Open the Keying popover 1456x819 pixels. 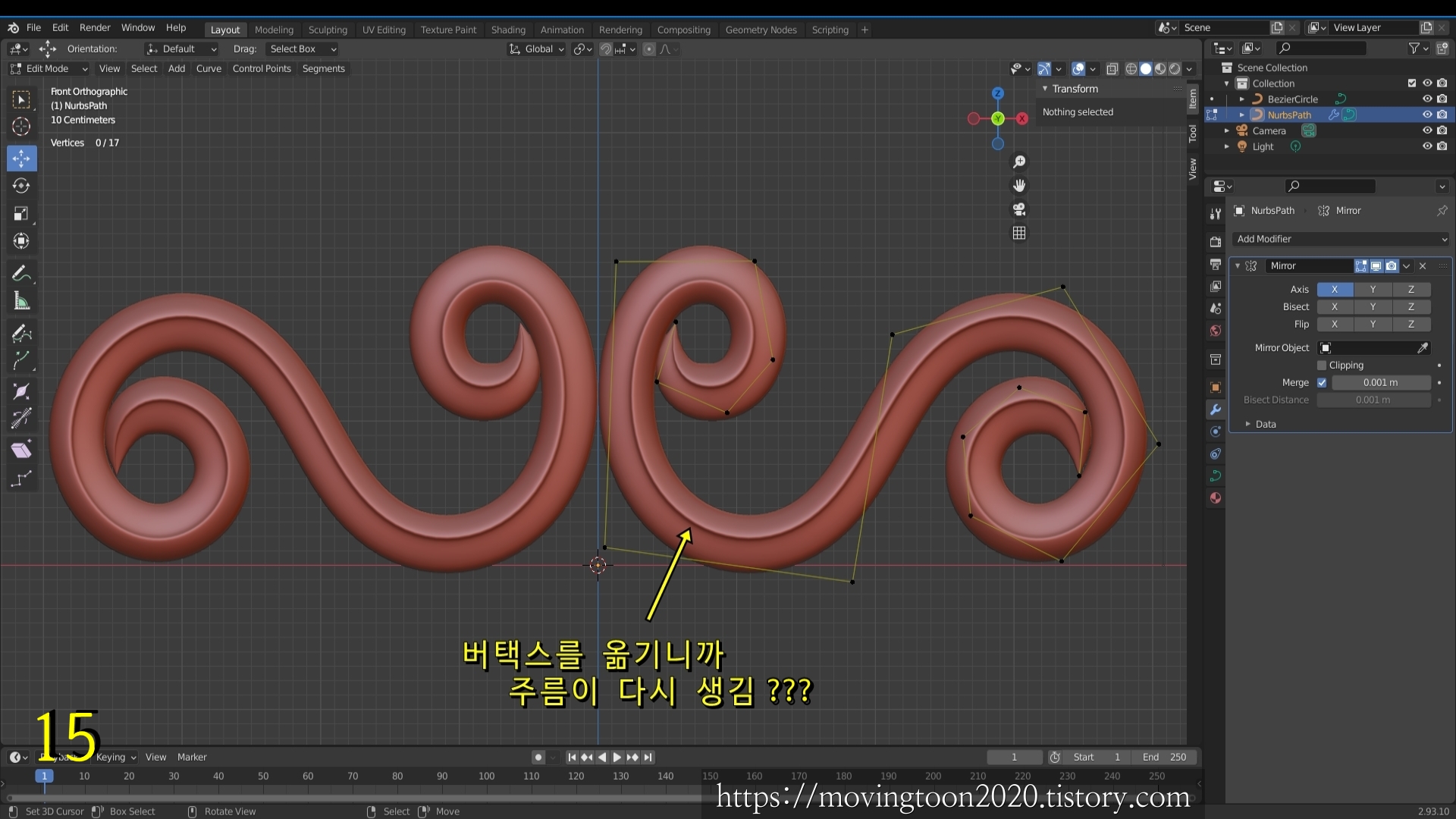click(116, 758)
